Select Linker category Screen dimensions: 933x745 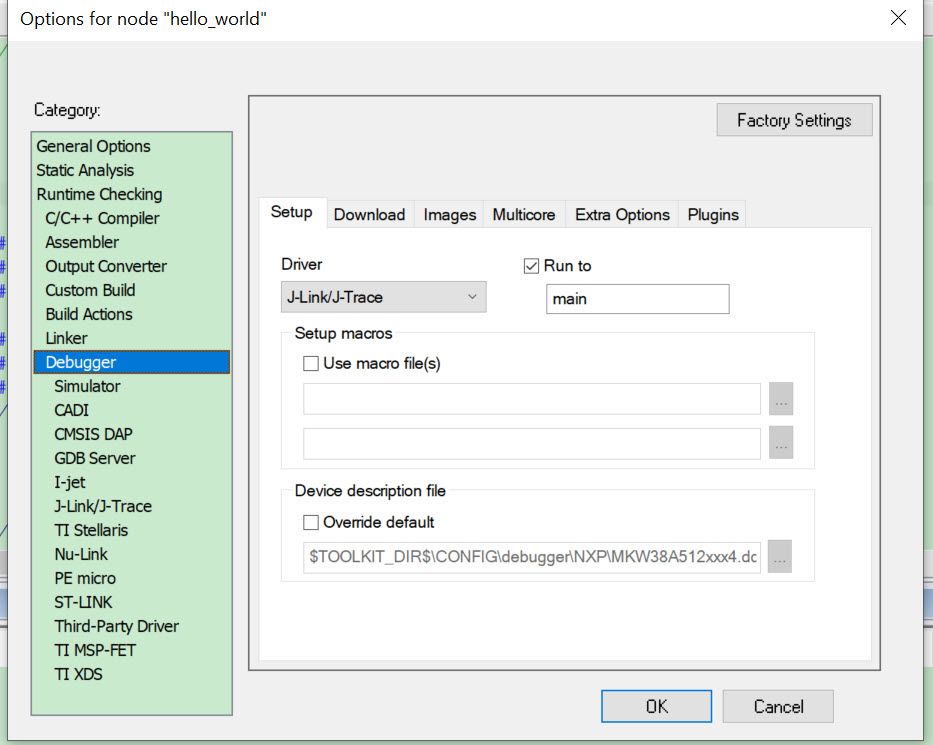click(x=67, y=339)
